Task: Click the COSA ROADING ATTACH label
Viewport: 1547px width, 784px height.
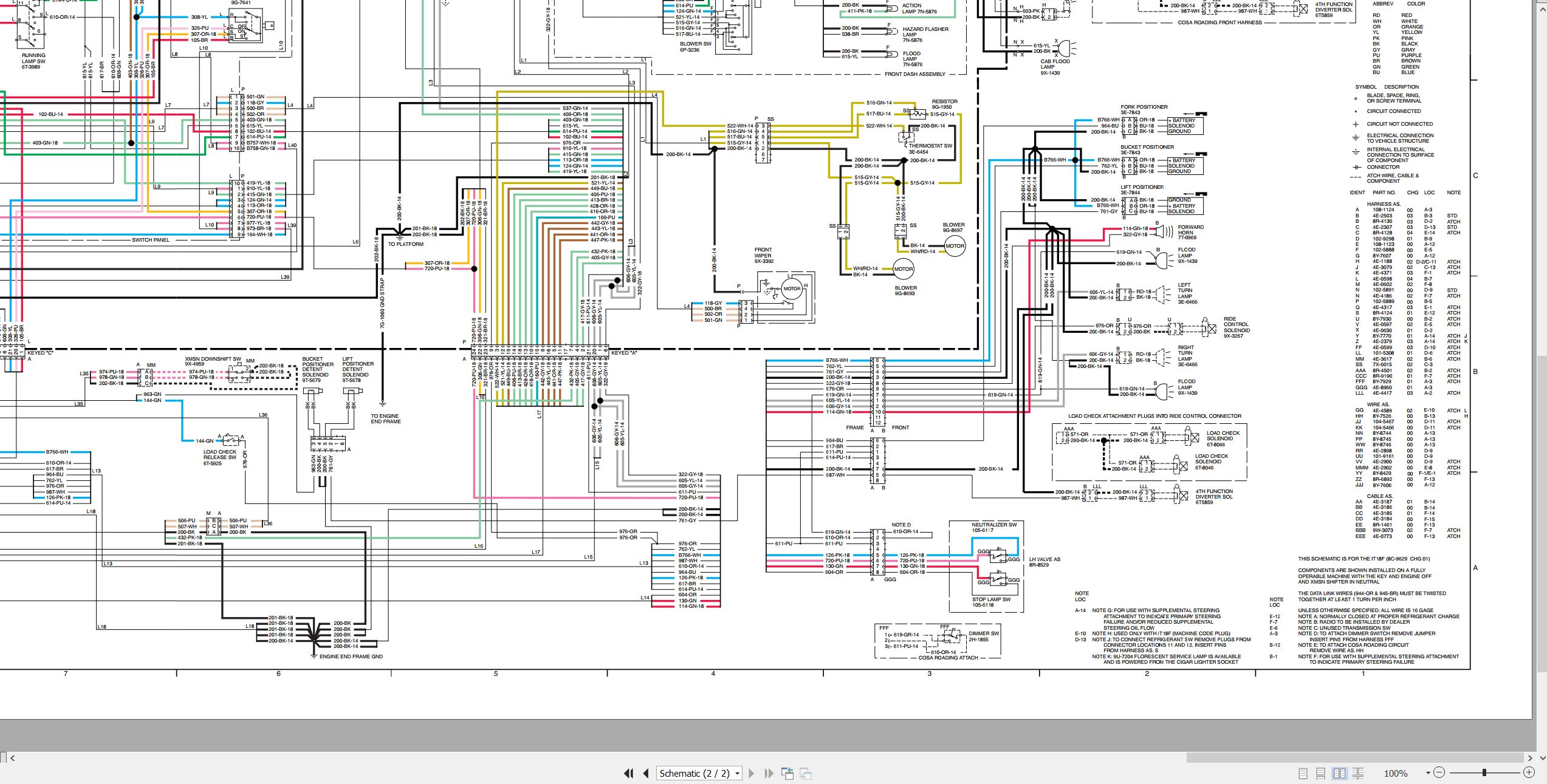Action: 948,658
